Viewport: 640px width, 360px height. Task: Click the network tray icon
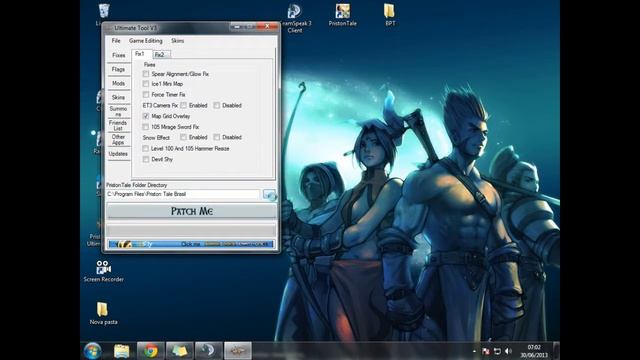coord(497,351)
